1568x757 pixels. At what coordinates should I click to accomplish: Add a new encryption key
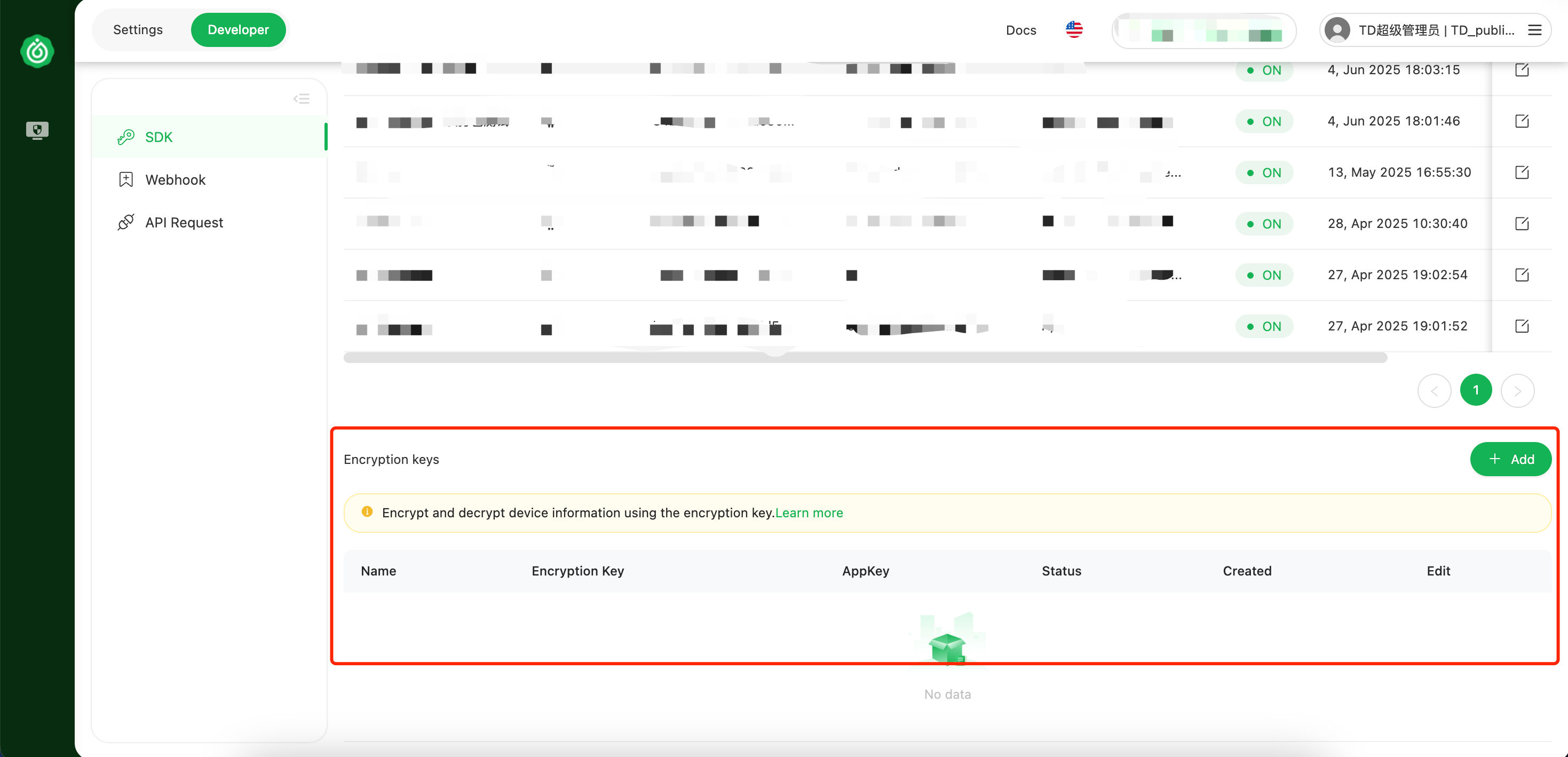pos(1510,459)
